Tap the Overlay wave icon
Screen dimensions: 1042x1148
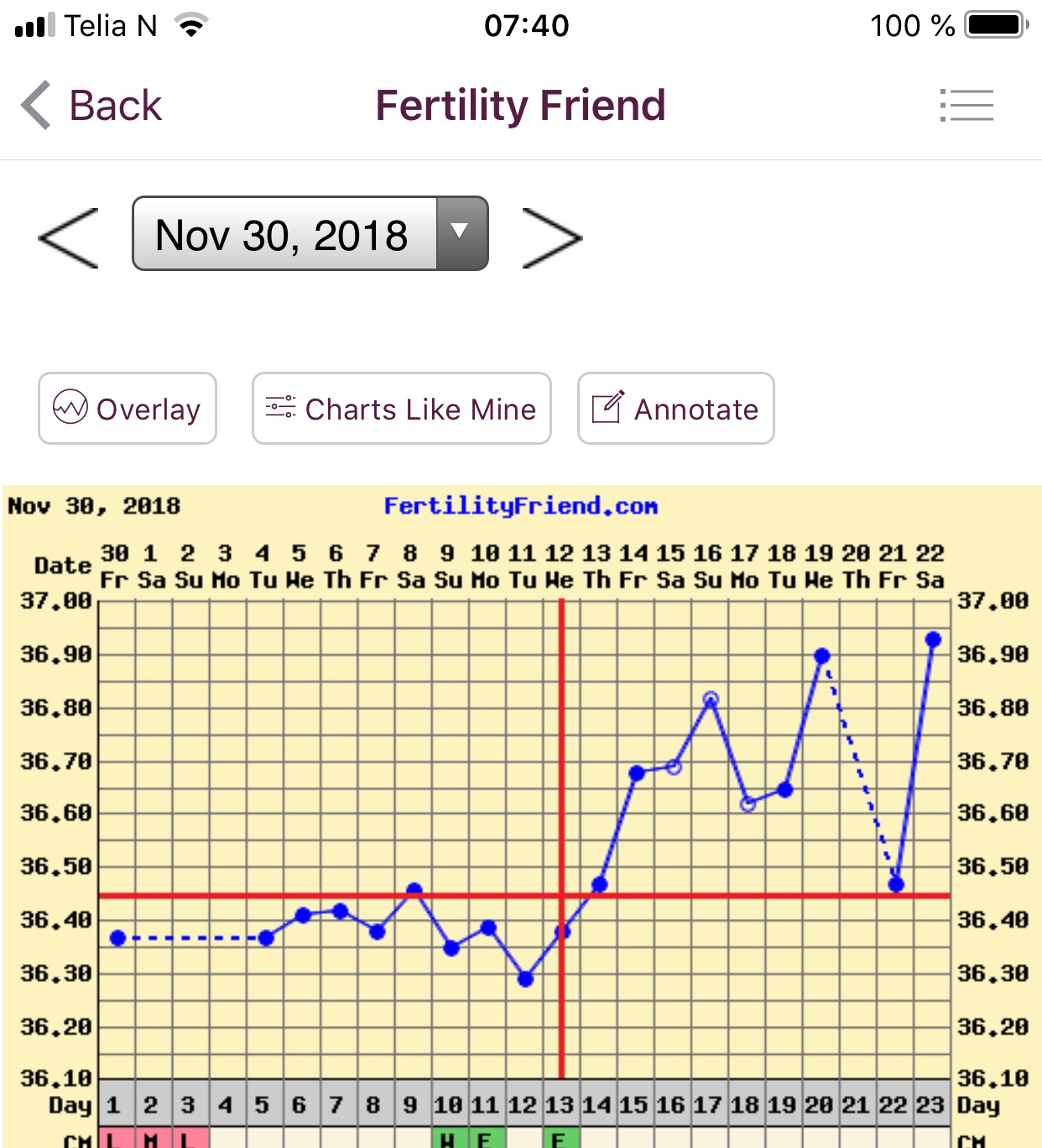70,408
